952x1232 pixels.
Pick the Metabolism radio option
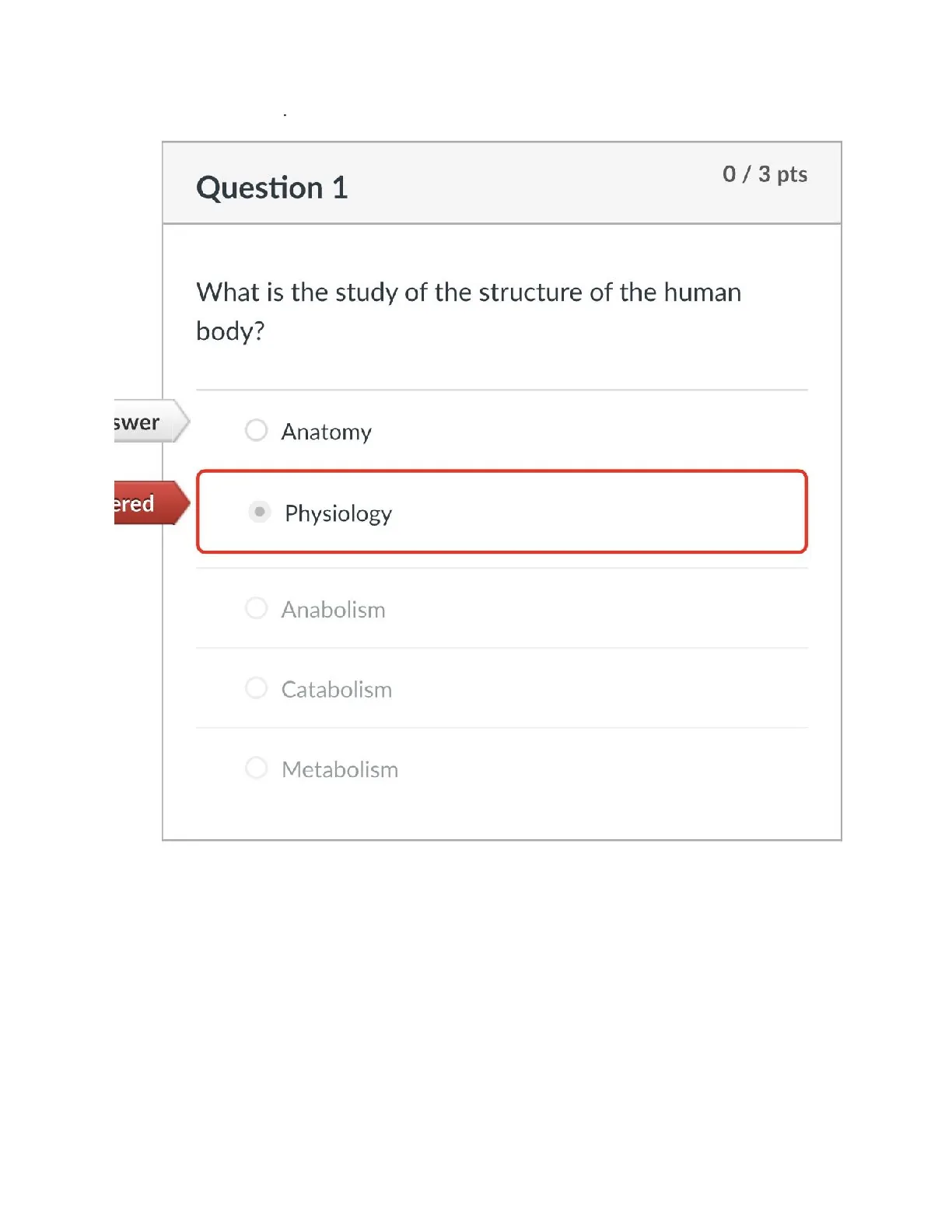256,768
